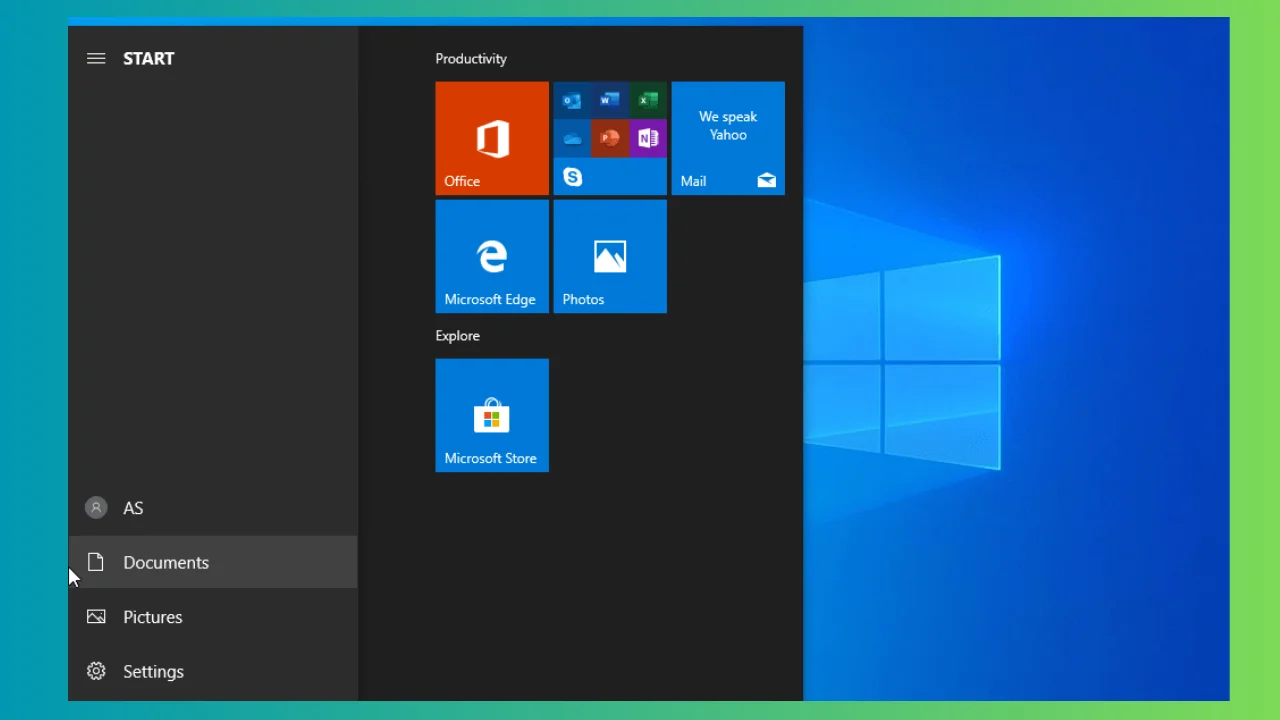The image size is (1280, 720).
Task: Open Outlook from the Office apps tile
Action: point(572,100)
